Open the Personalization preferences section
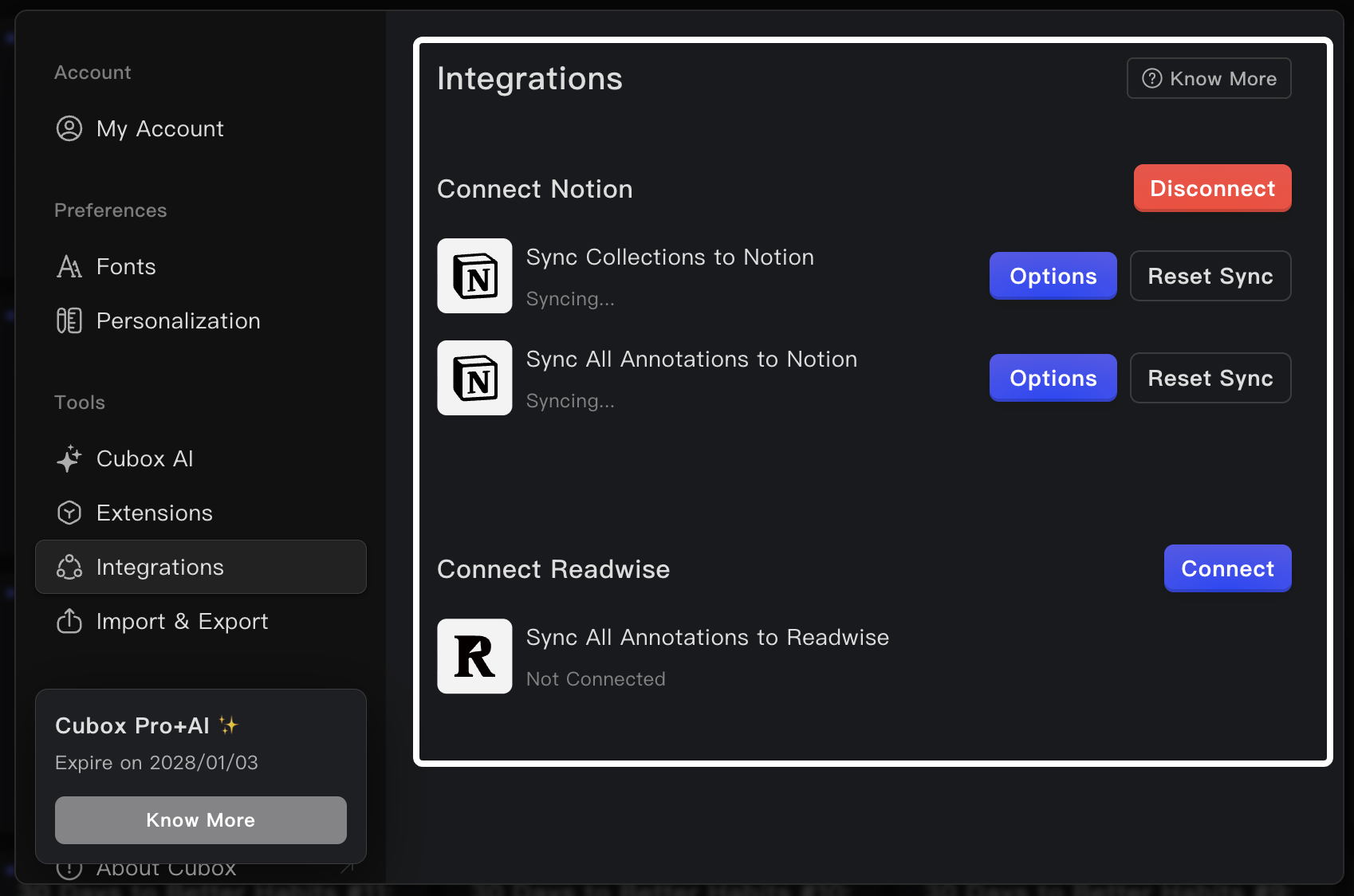 178,320
